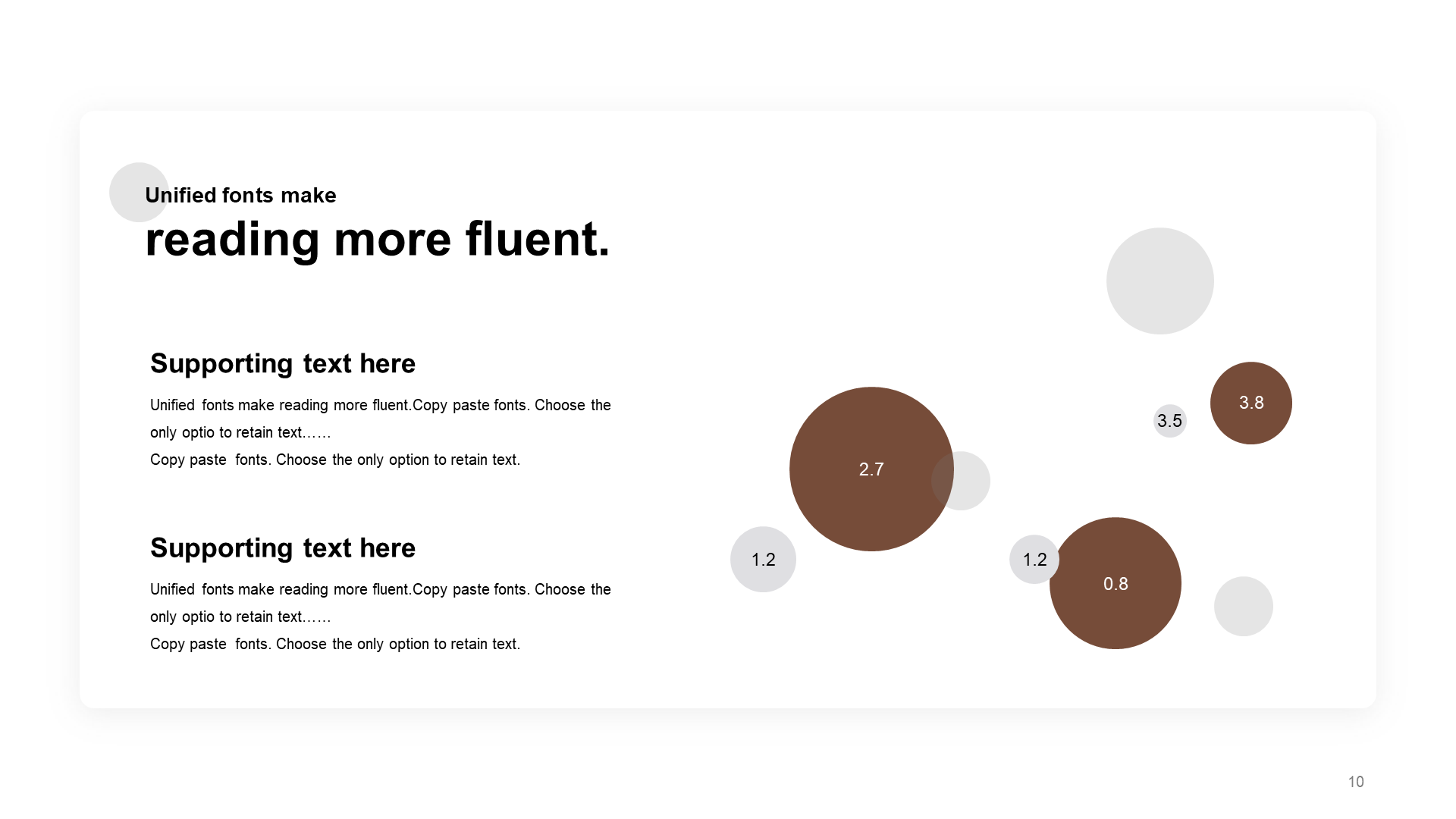Click the first 'Supporting text here' heading
The width and height of the screenshot is (1456, 819).
(x=283, y=364)
